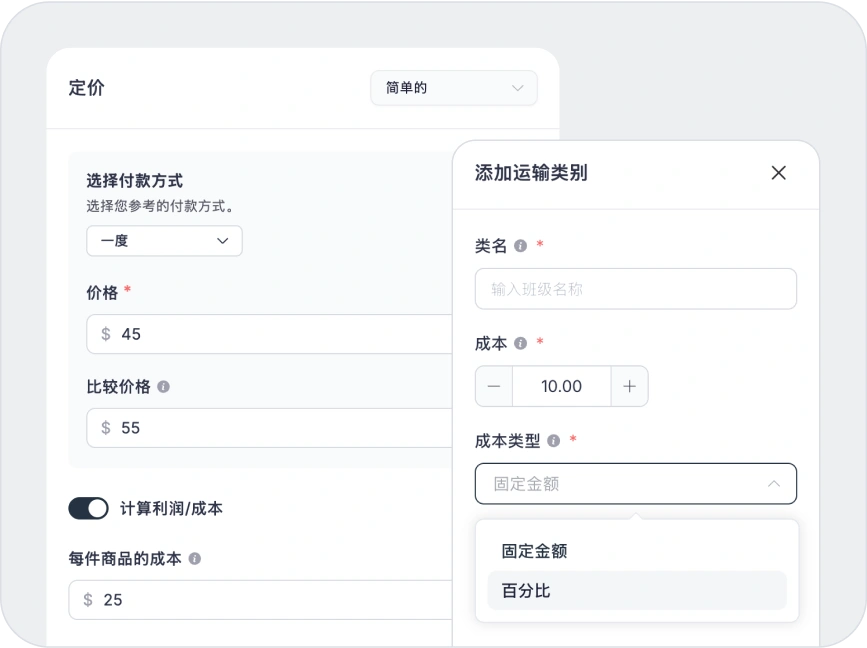Click info icon next to 每件商品的成本
Screen dimensions: 867x648
tap(195, 559)
